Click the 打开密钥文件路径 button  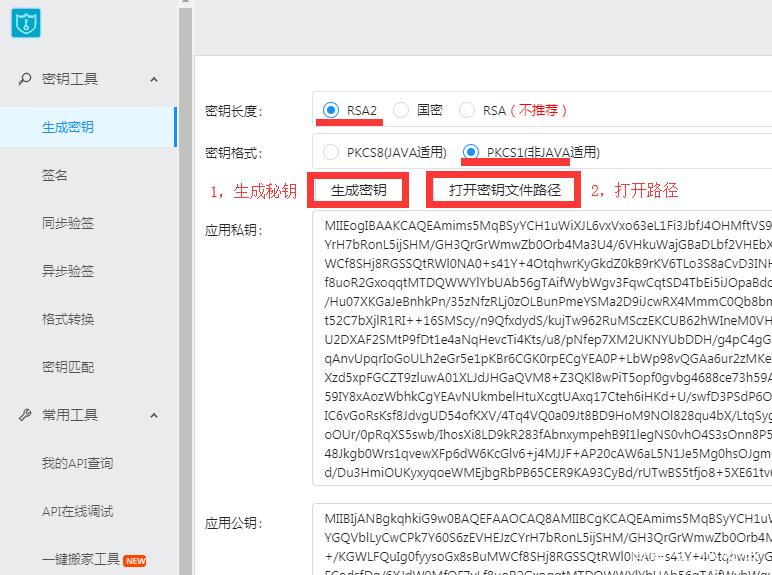click(x=504, y=190)
